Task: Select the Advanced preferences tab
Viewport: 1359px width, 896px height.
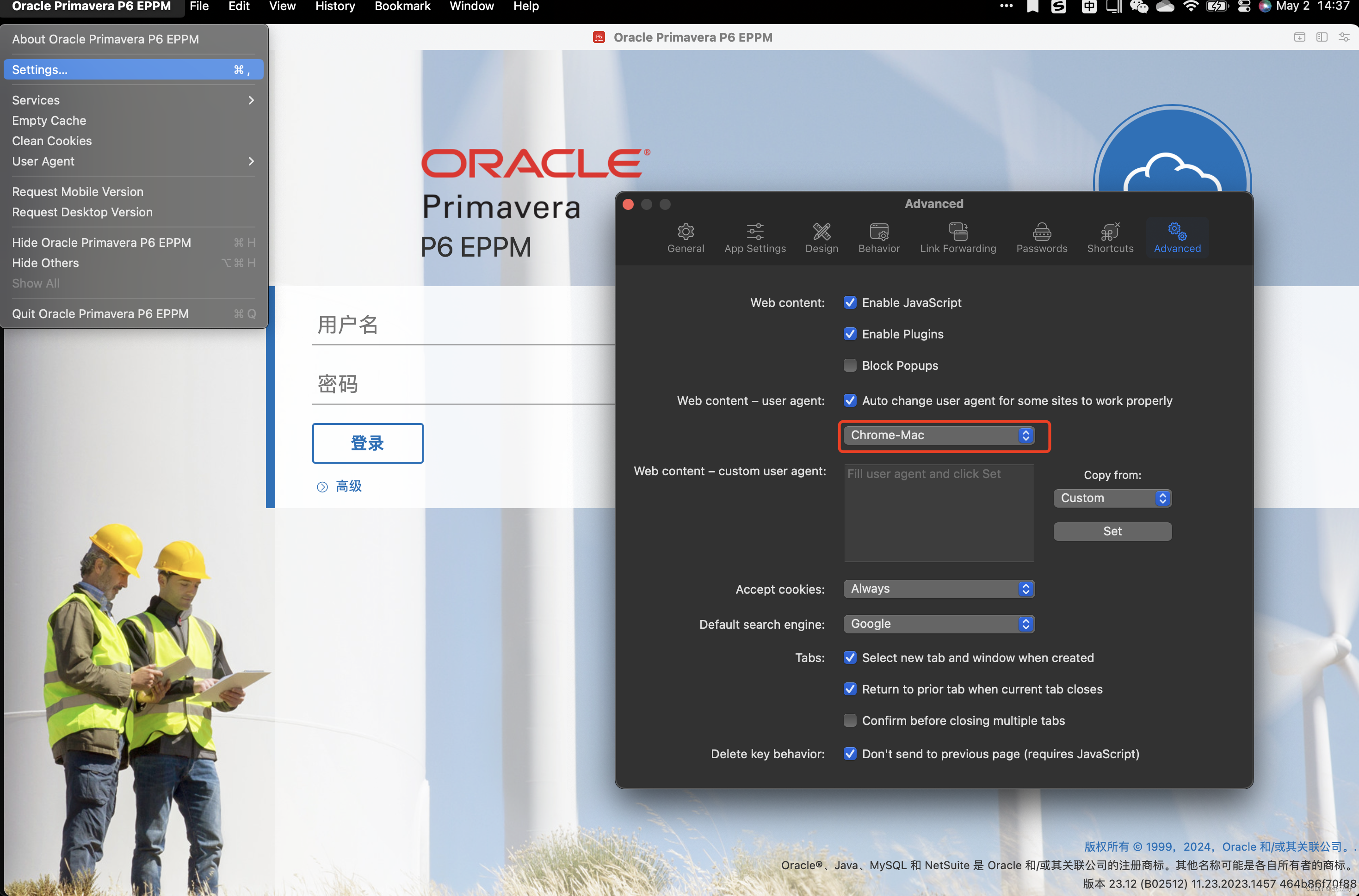Action: 1177,238
